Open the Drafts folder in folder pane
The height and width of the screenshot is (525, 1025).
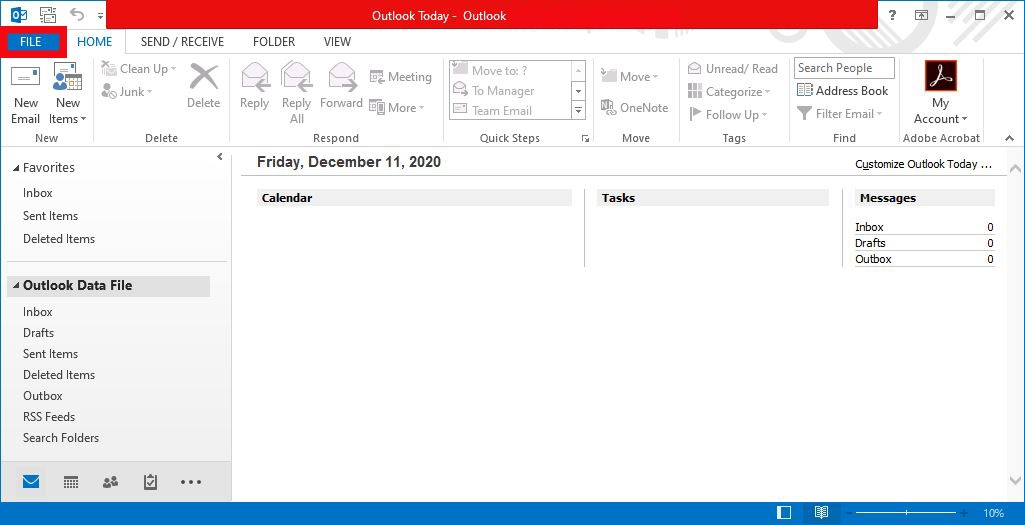(39, 333)
